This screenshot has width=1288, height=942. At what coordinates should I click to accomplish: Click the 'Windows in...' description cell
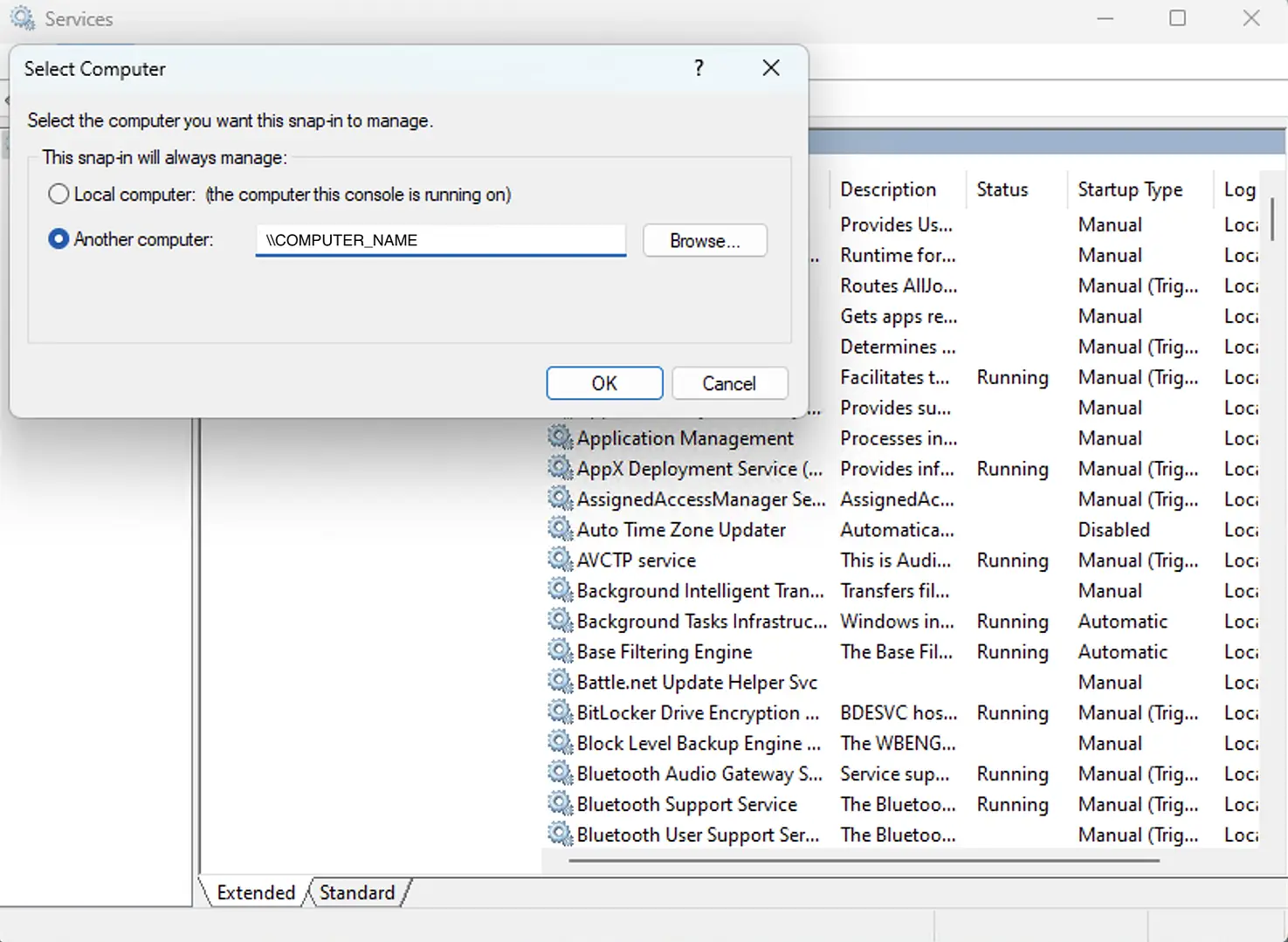point(897,622)
